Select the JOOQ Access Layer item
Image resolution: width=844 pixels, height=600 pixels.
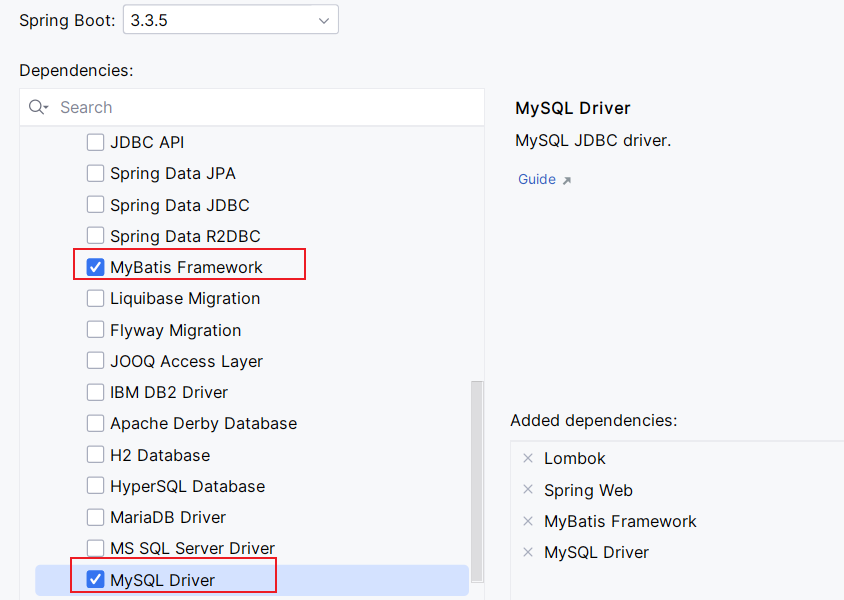(x=186, y=361)
